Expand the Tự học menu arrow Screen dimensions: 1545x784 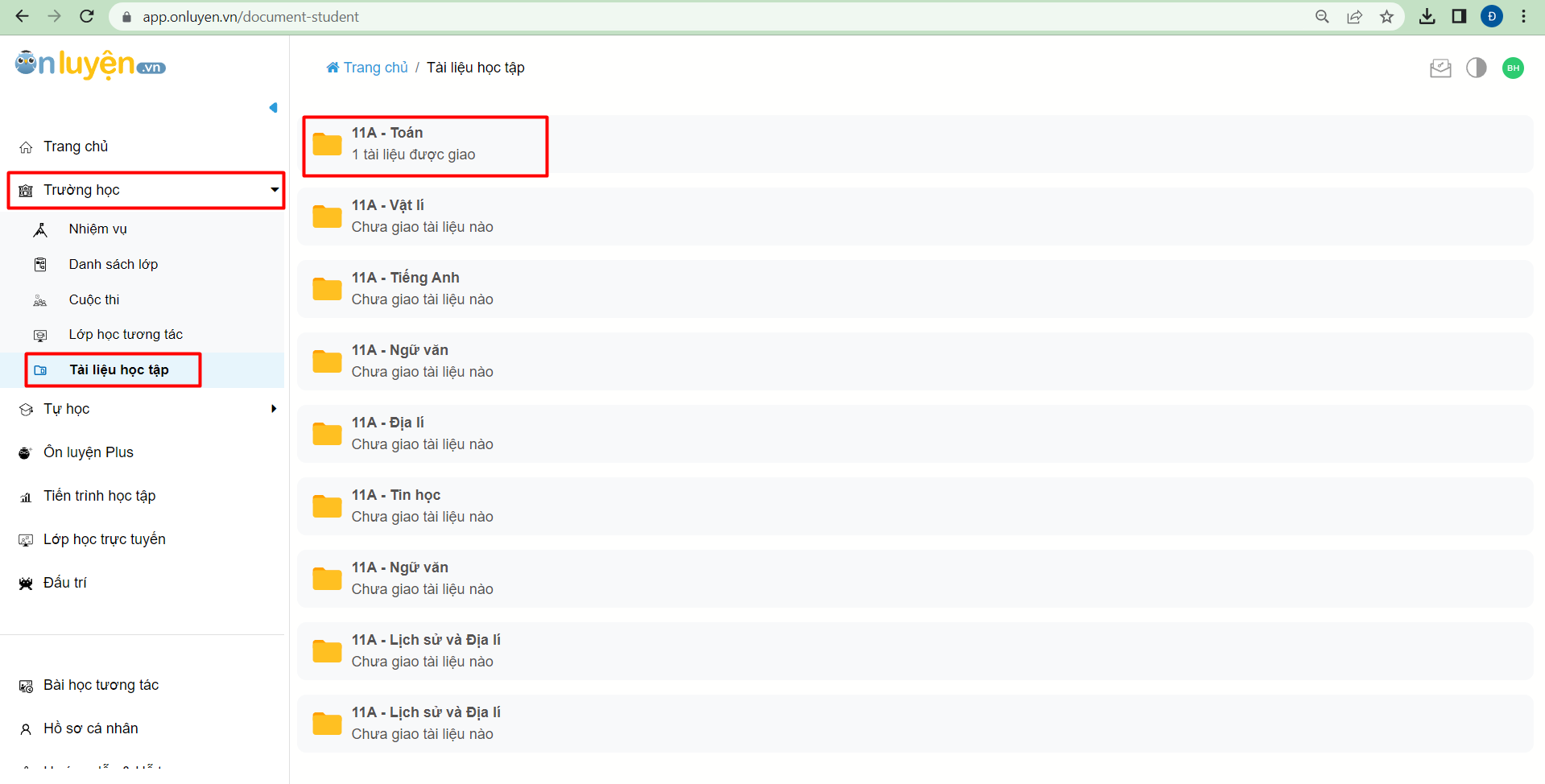point(274,409)
